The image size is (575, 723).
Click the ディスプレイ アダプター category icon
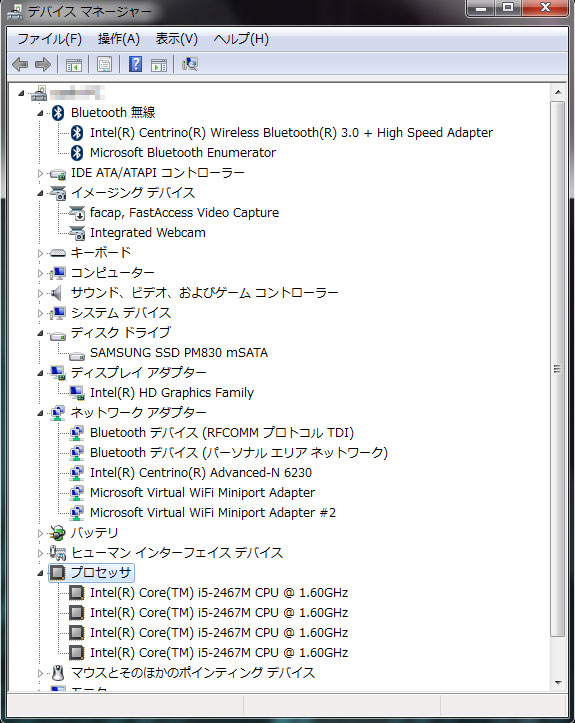coord(58,373)
